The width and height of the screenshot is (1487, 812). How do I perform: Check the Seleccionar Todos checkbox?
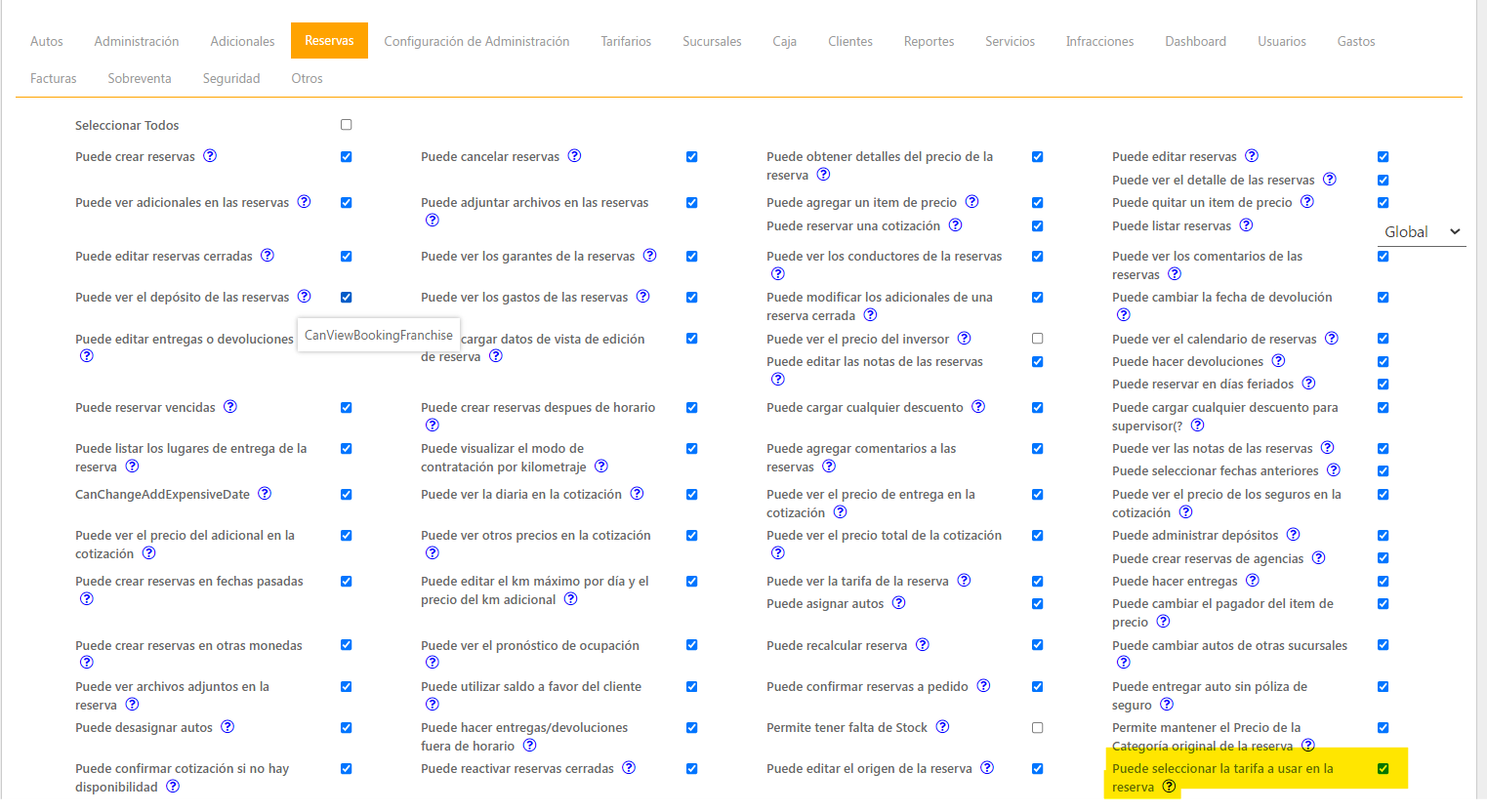pos(346,125)
